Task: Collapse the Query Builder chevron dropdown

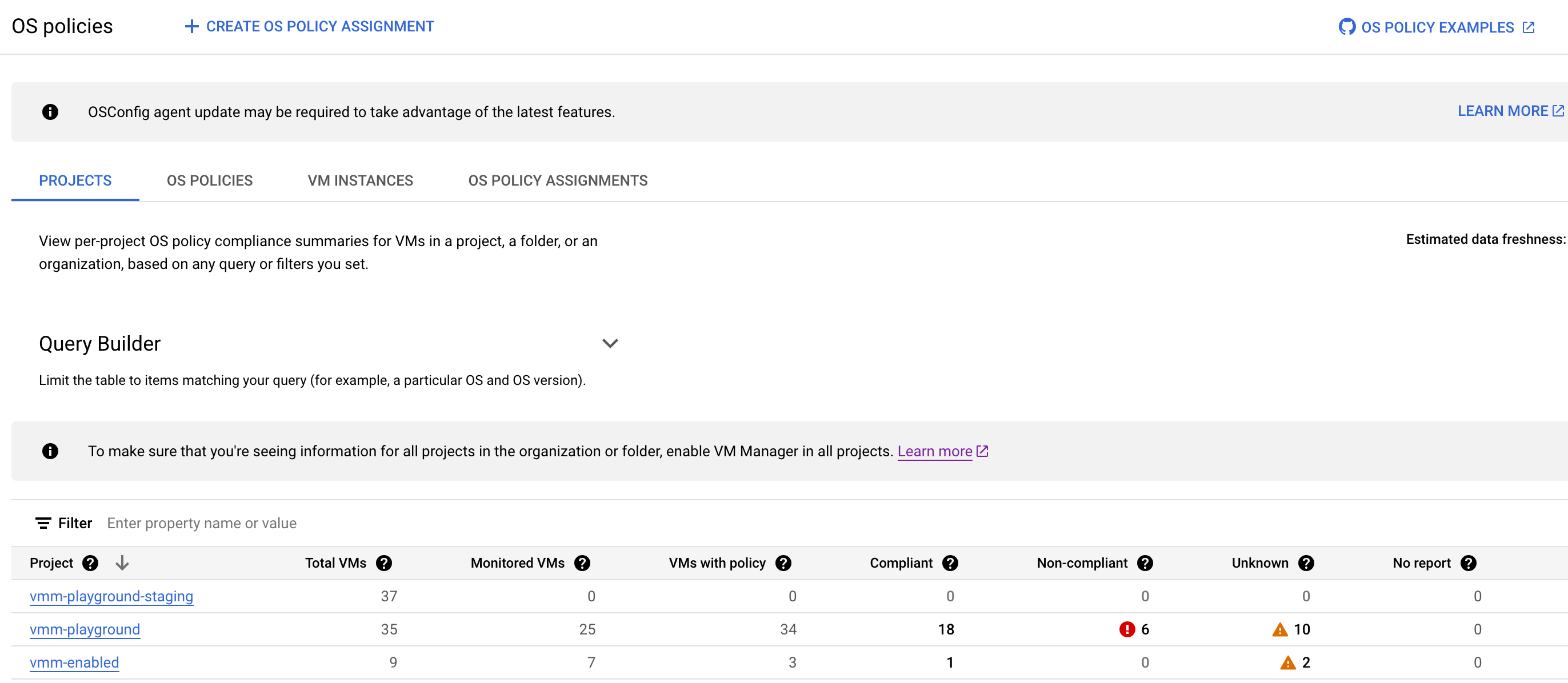Action: pyautogui.click(x=612, y=344)
